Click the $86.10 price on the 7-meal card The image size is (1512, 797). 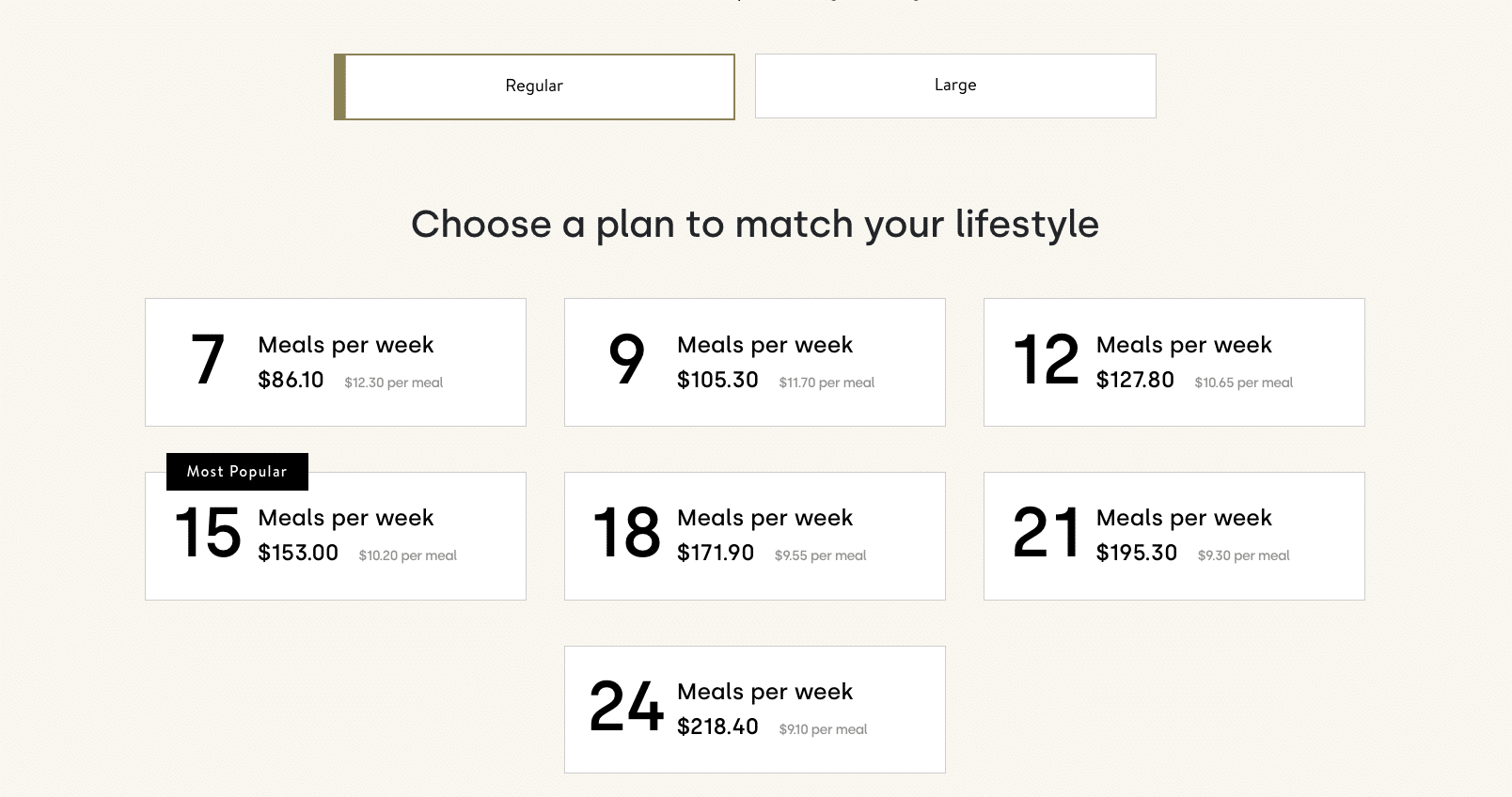coord(290,382)
